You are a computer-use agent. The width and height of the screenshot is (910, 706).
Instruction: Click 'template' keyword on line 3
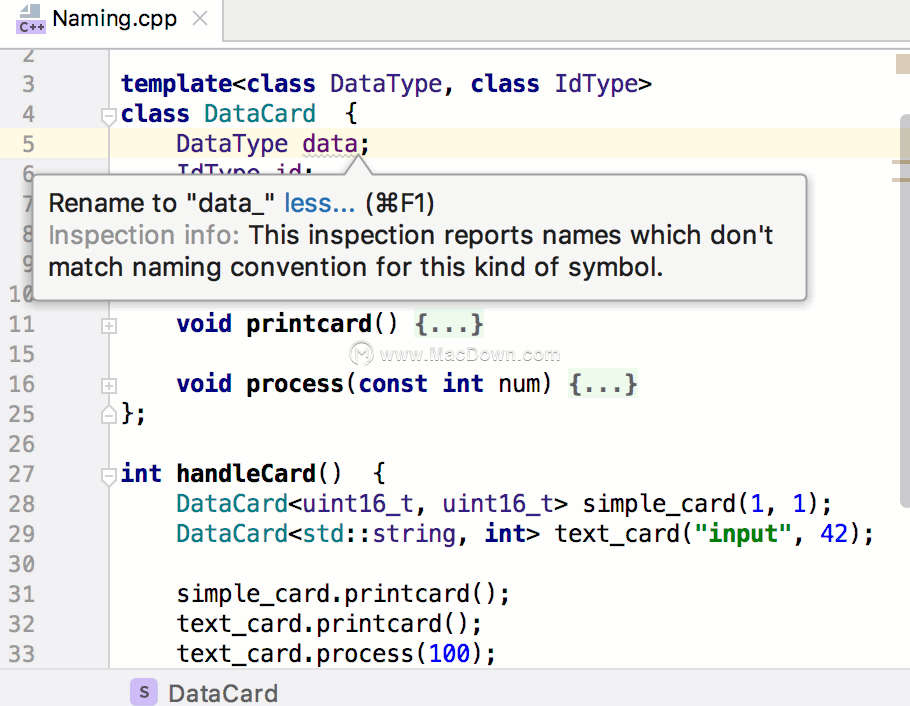pos(177,84)
